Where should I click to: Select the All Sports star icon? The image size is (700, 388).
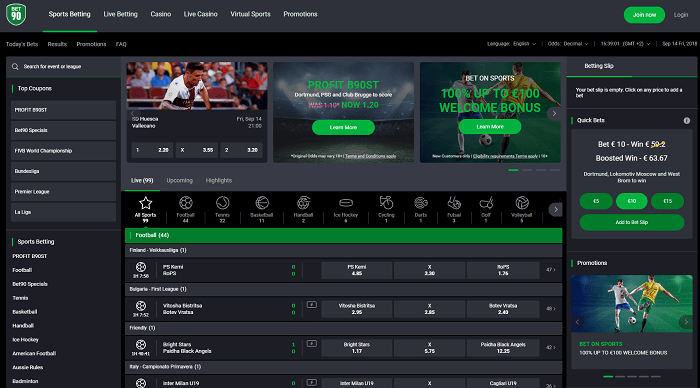pyautogui.click(x=146, y=203)
